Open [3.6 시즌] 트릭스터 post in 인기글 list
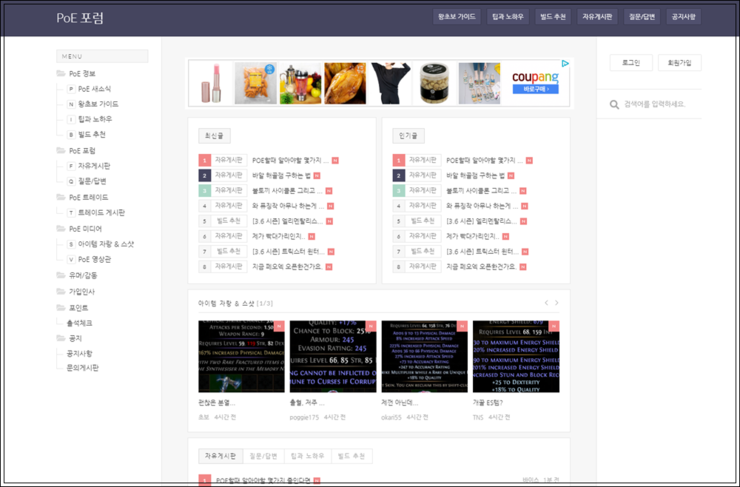The image size is (740, 487). click(482, 252)
